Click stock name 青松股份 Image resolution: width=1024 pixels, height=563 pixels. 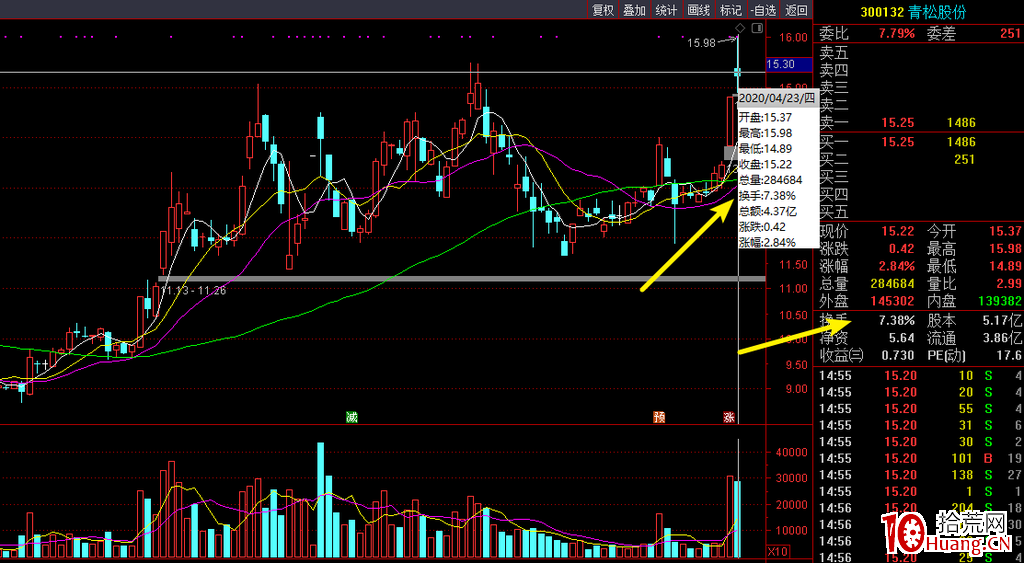point(935,12)
